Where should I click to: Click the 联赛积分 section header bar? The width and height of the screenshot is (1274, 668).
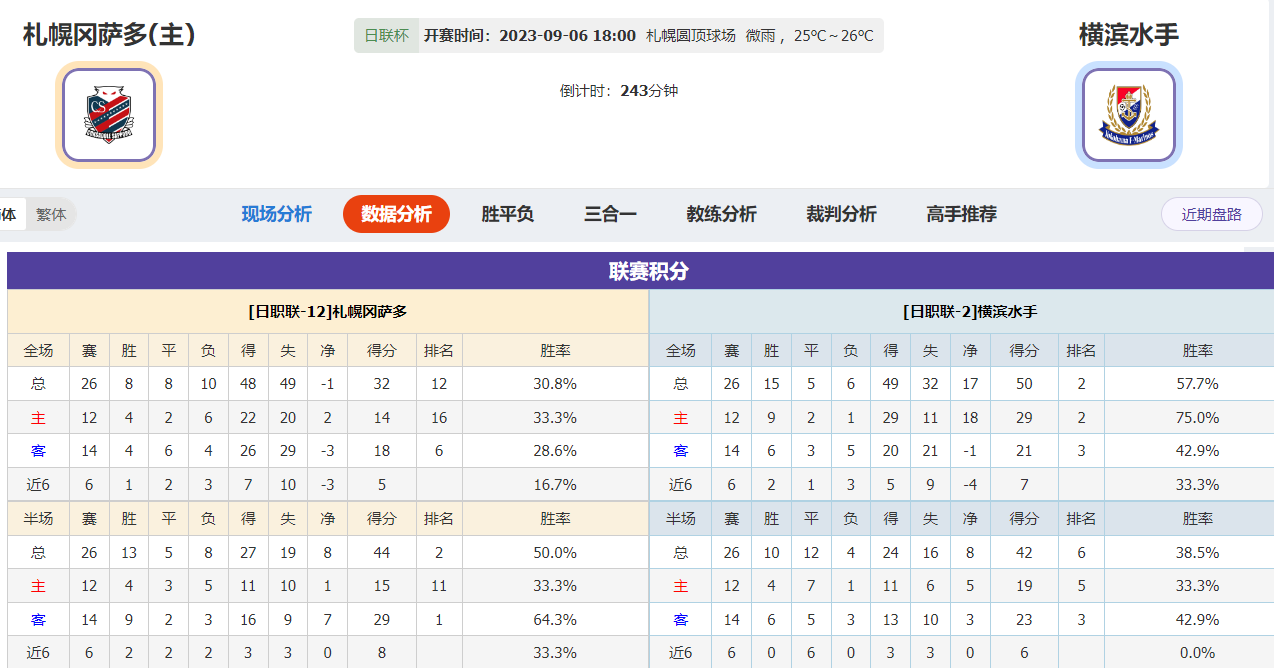tap(648, 271)
